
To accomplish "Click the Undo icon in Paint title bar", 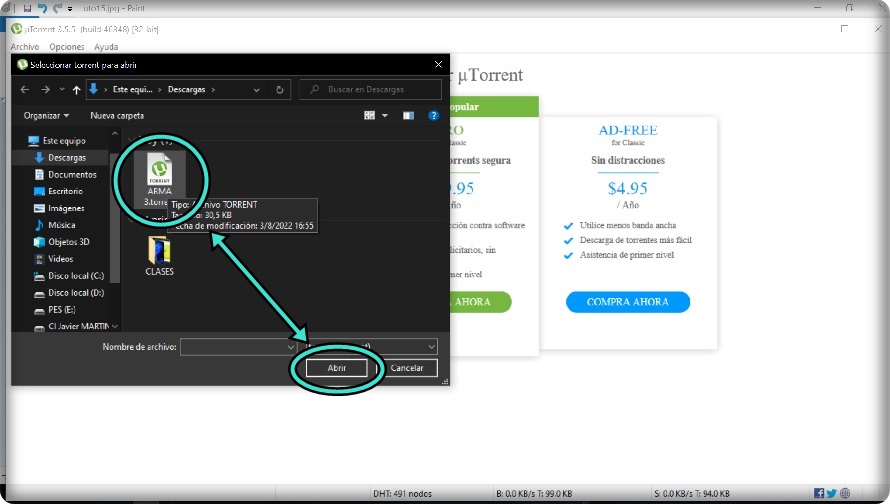I will tap(42, 8).
